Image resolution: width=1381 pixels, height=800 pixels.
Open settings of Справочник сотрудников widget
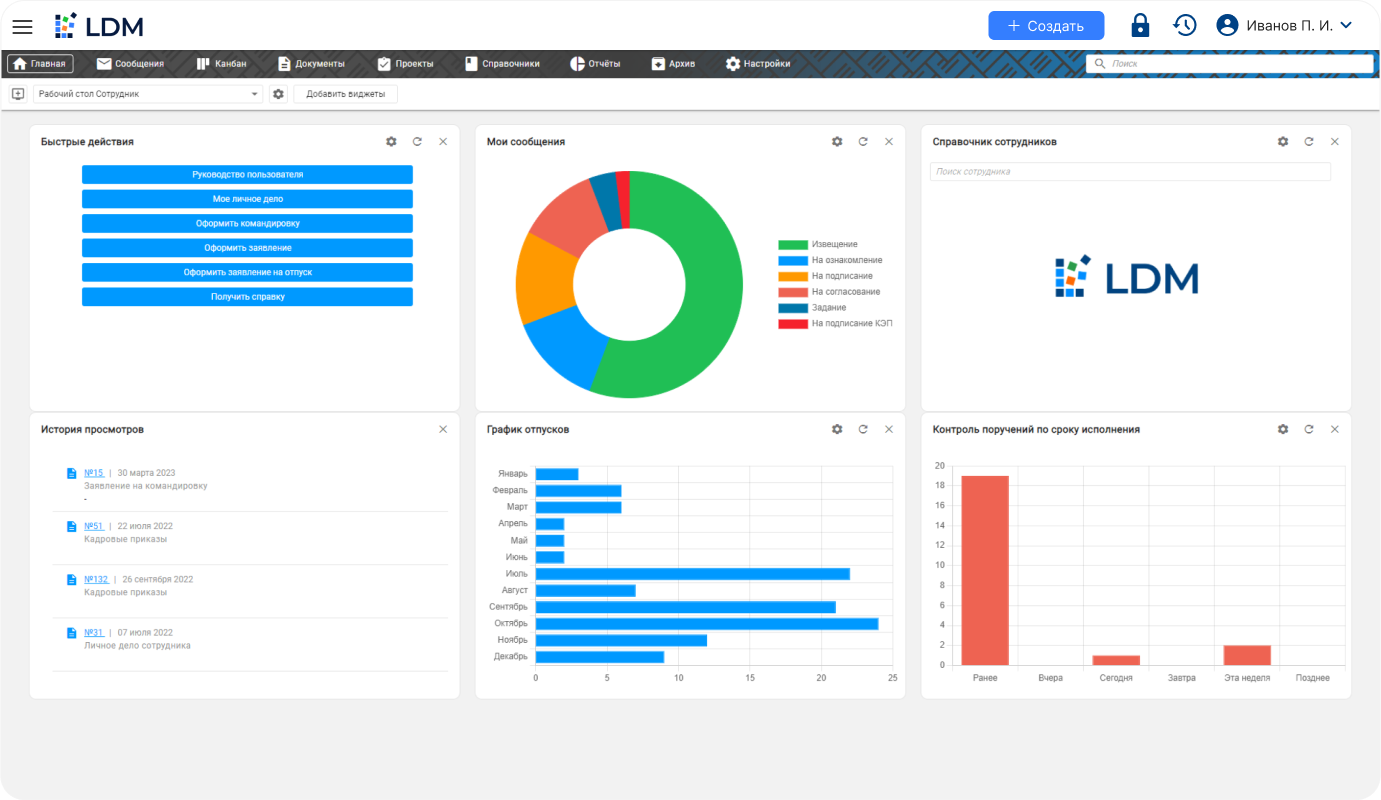1283,142
